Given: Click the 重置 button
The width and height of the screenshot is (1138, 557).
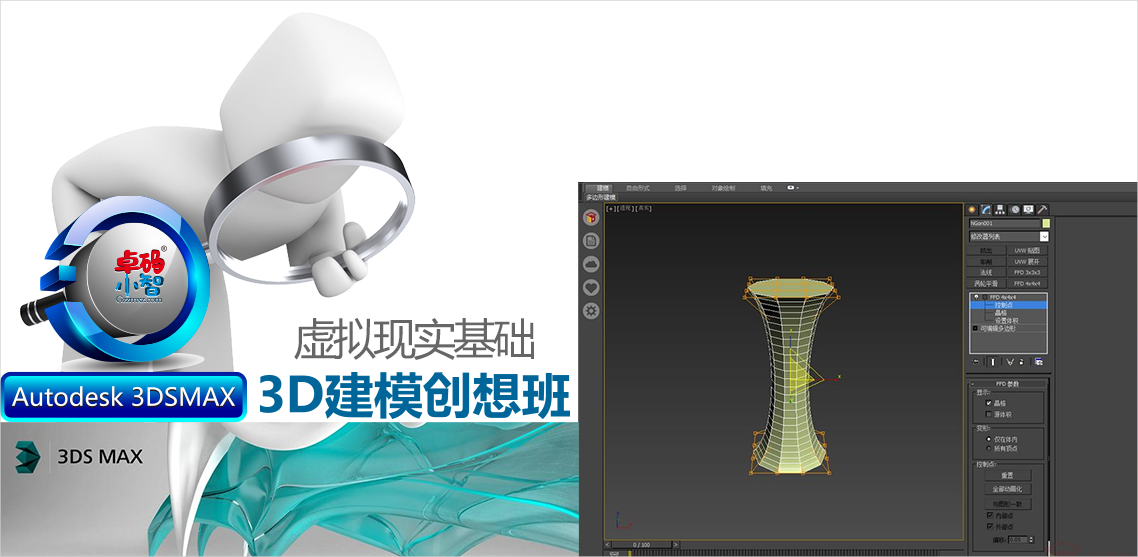Looking at the screenshot, I should [1008, 475].
